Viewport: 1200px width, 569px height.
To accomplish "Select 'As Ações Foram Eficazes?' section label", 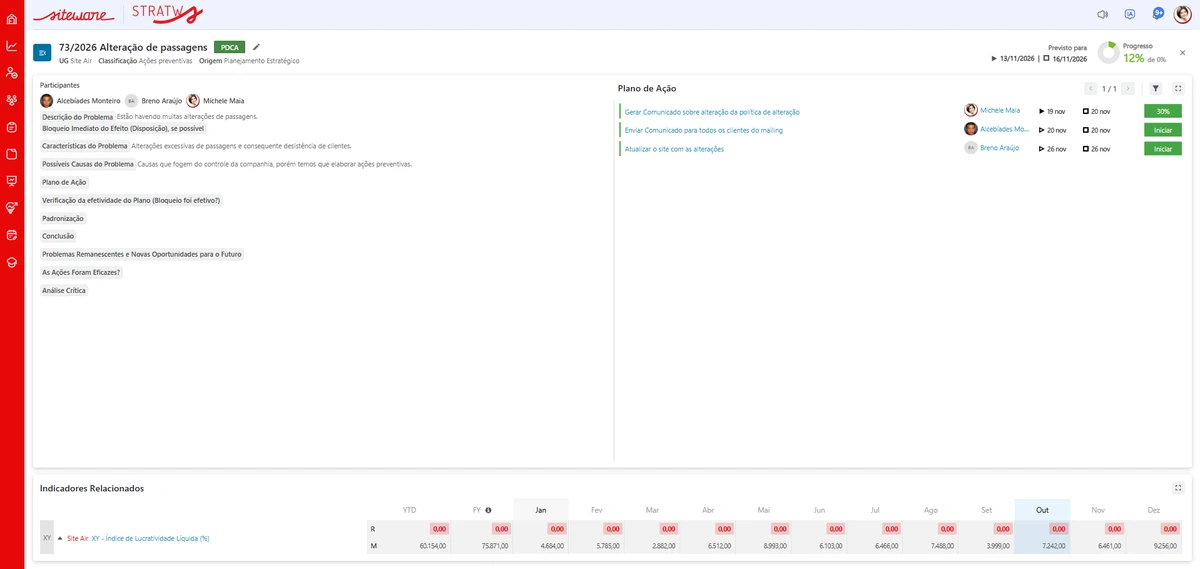I will point(81,272).
